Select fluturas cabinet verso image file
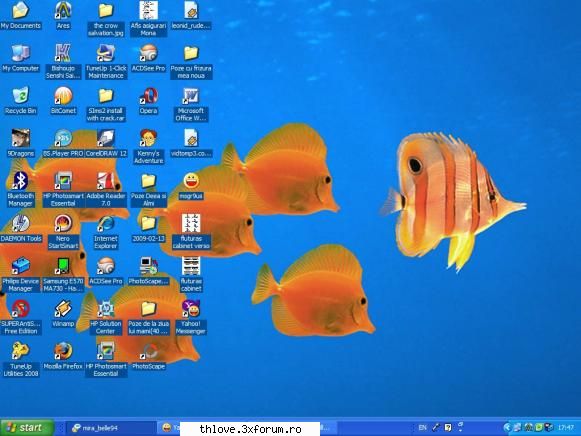The width and height of the screenshot is (581, 436). point(191,232)
